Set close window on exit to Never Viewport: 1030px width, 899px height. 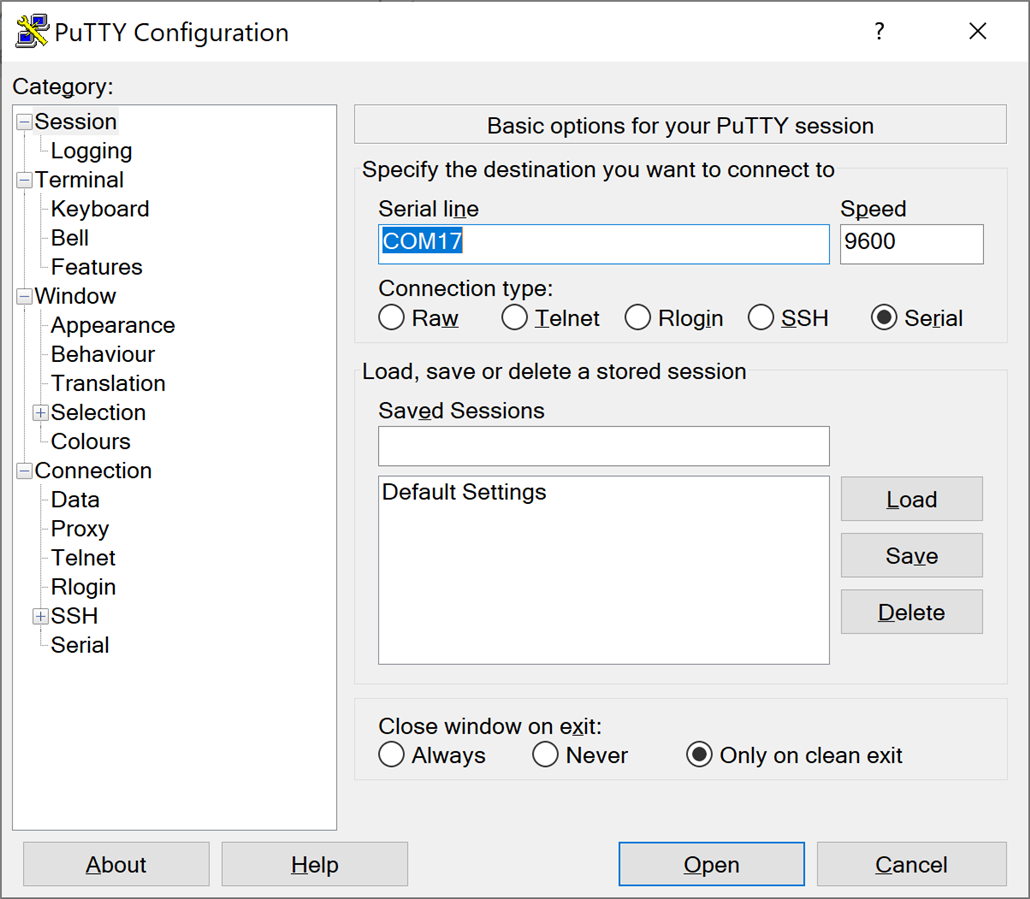tap(546, 755)
